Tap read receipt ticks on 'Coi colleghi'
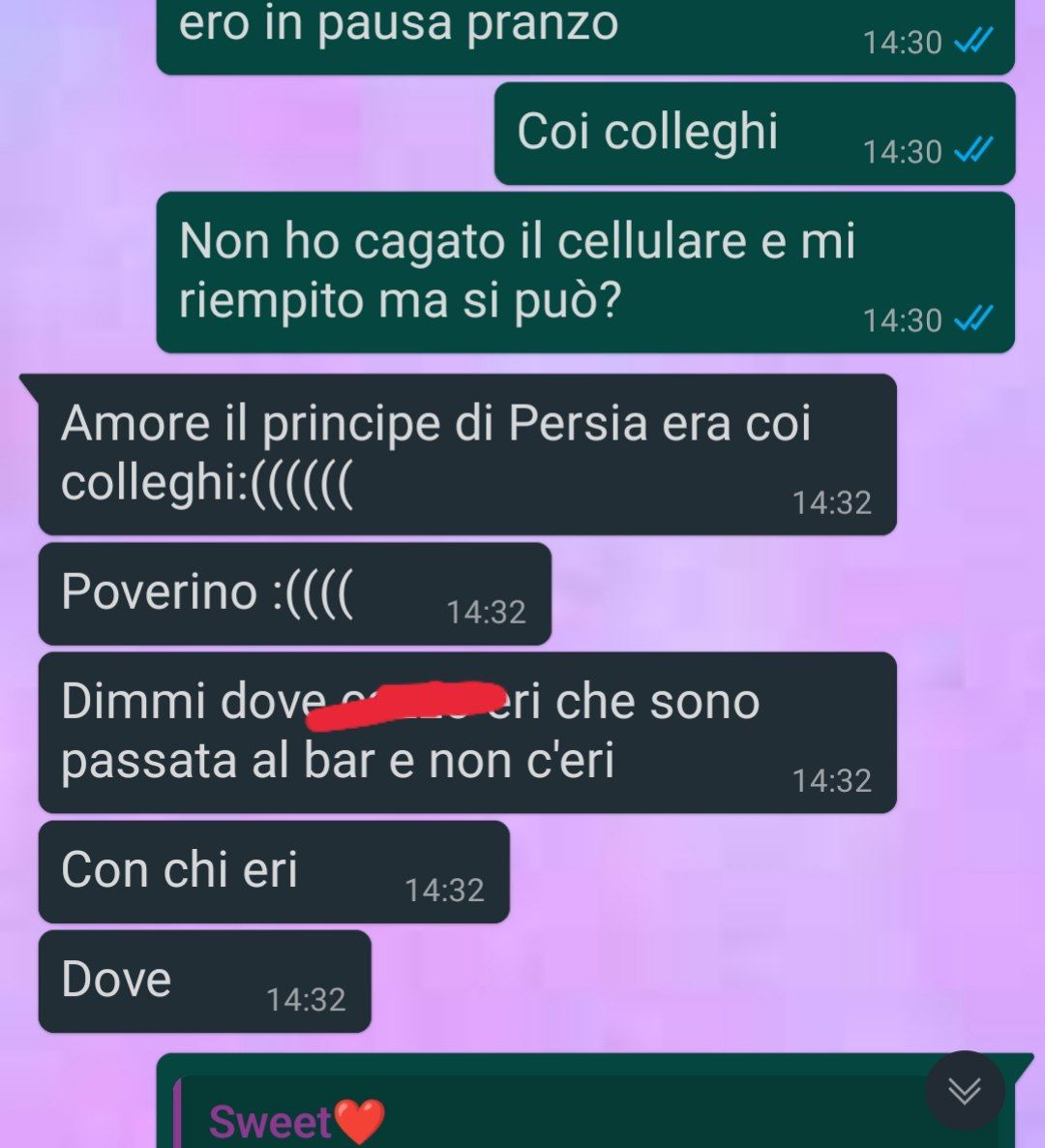Image resolution: width=1045 pixels, height=1148 pixels. point(974,150)
